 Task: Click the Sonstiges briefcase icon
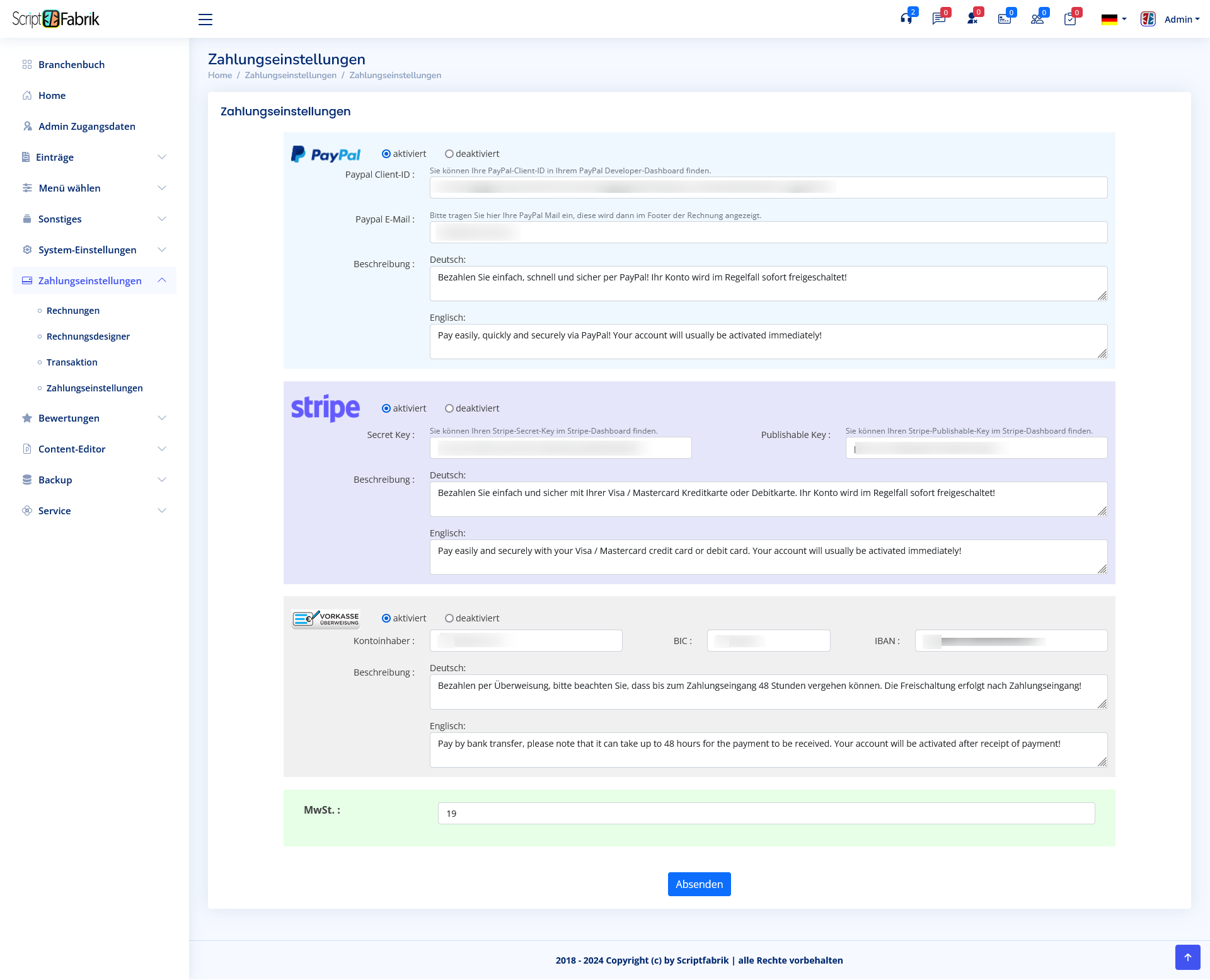27,219
